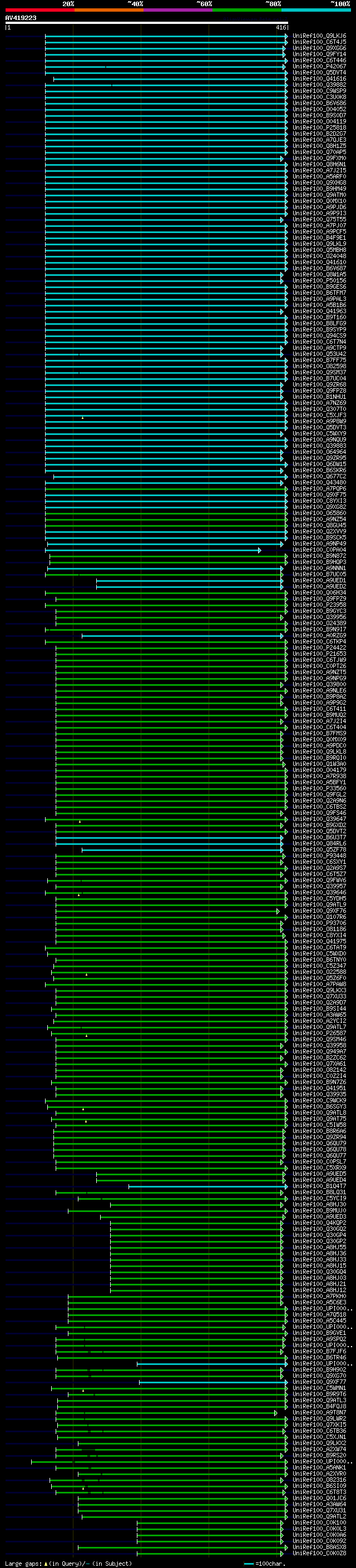Screen dimensions: 356x1568
Task: Select the UniRef100_Q9XHG8 entry
Action: pyautogui.click(x=319, y=182)
